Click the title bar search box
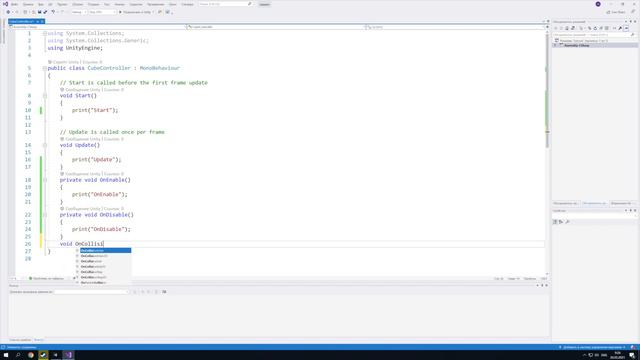The height and width of the screenshot is (360, 640). click(x=226, y=4)
